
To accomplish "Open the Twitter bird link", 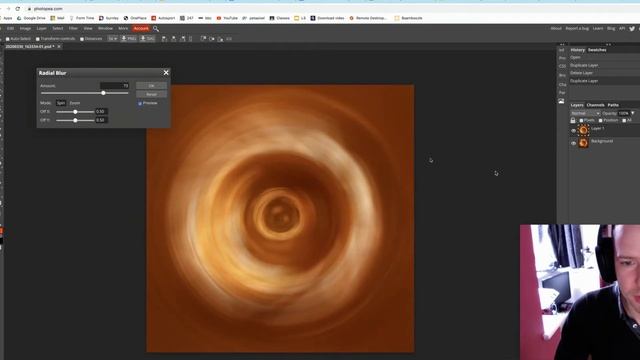I will (x=632, y=29).
